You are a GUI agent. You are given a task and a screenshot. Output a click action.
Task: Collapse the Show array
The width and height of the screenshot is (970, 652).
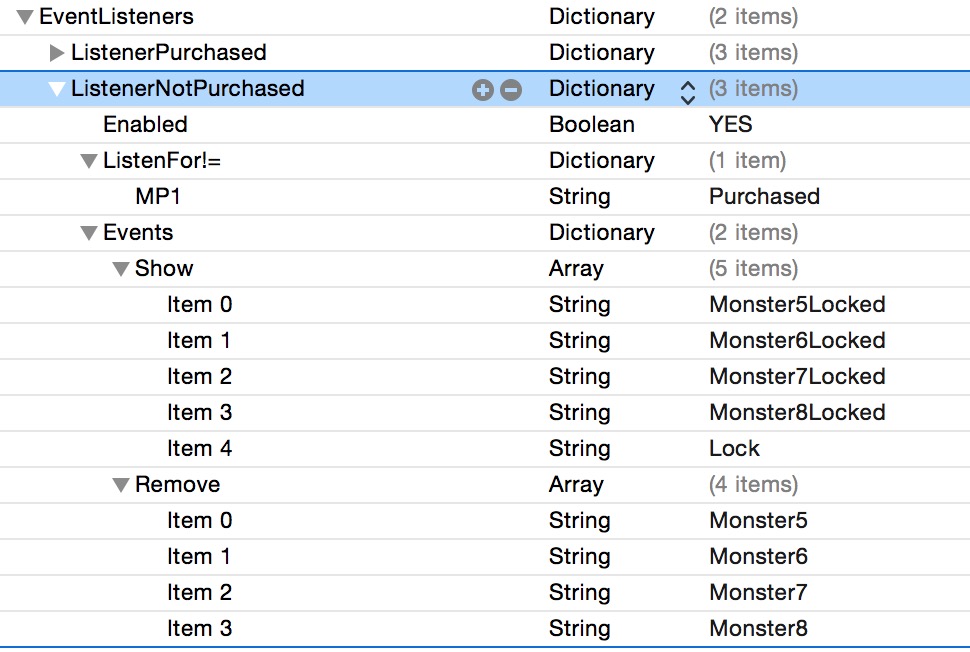point(121,269)
